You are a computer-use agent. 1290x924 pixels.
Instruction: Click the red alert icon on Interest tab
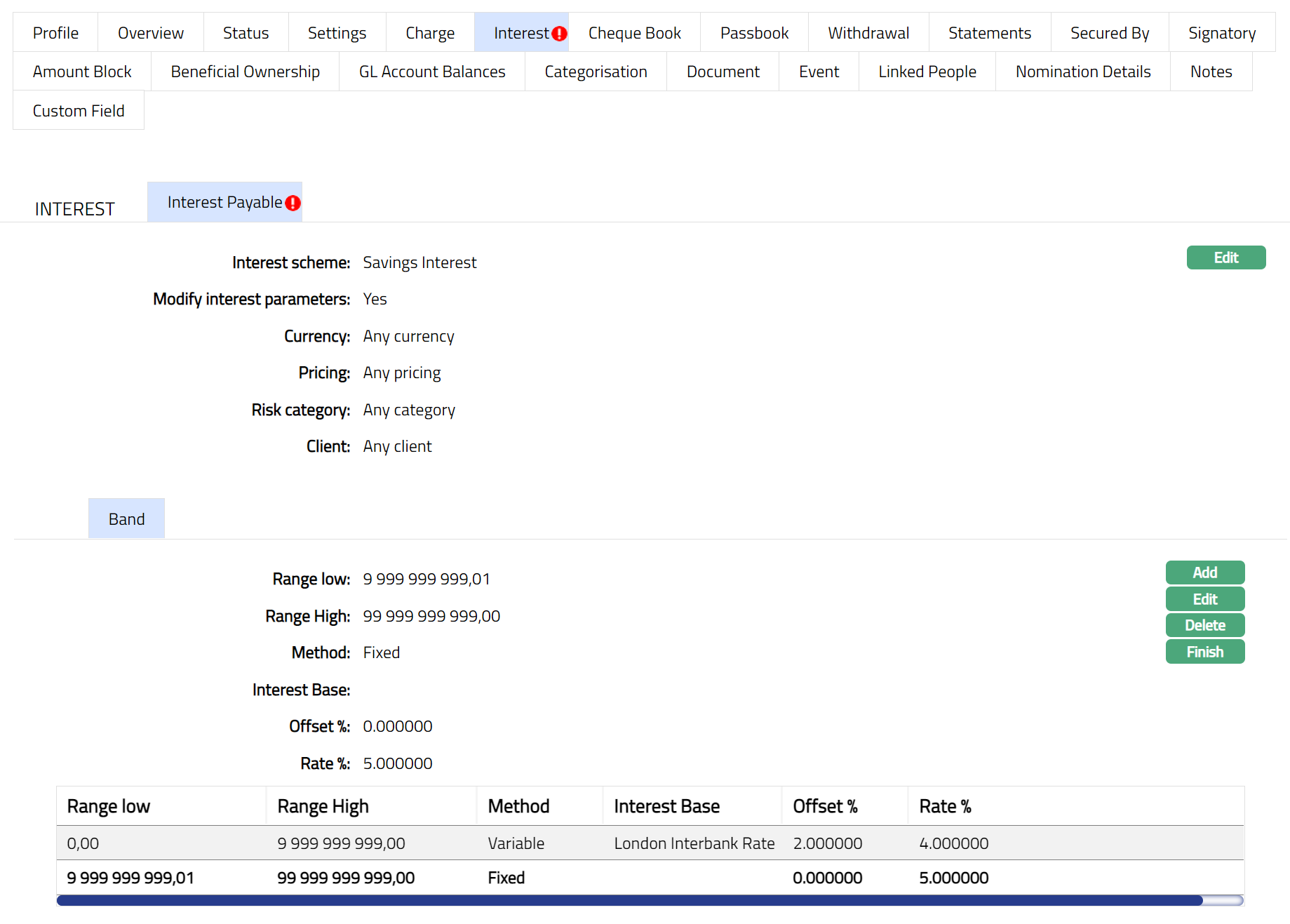pyautogui.click(x=559, y=34)
